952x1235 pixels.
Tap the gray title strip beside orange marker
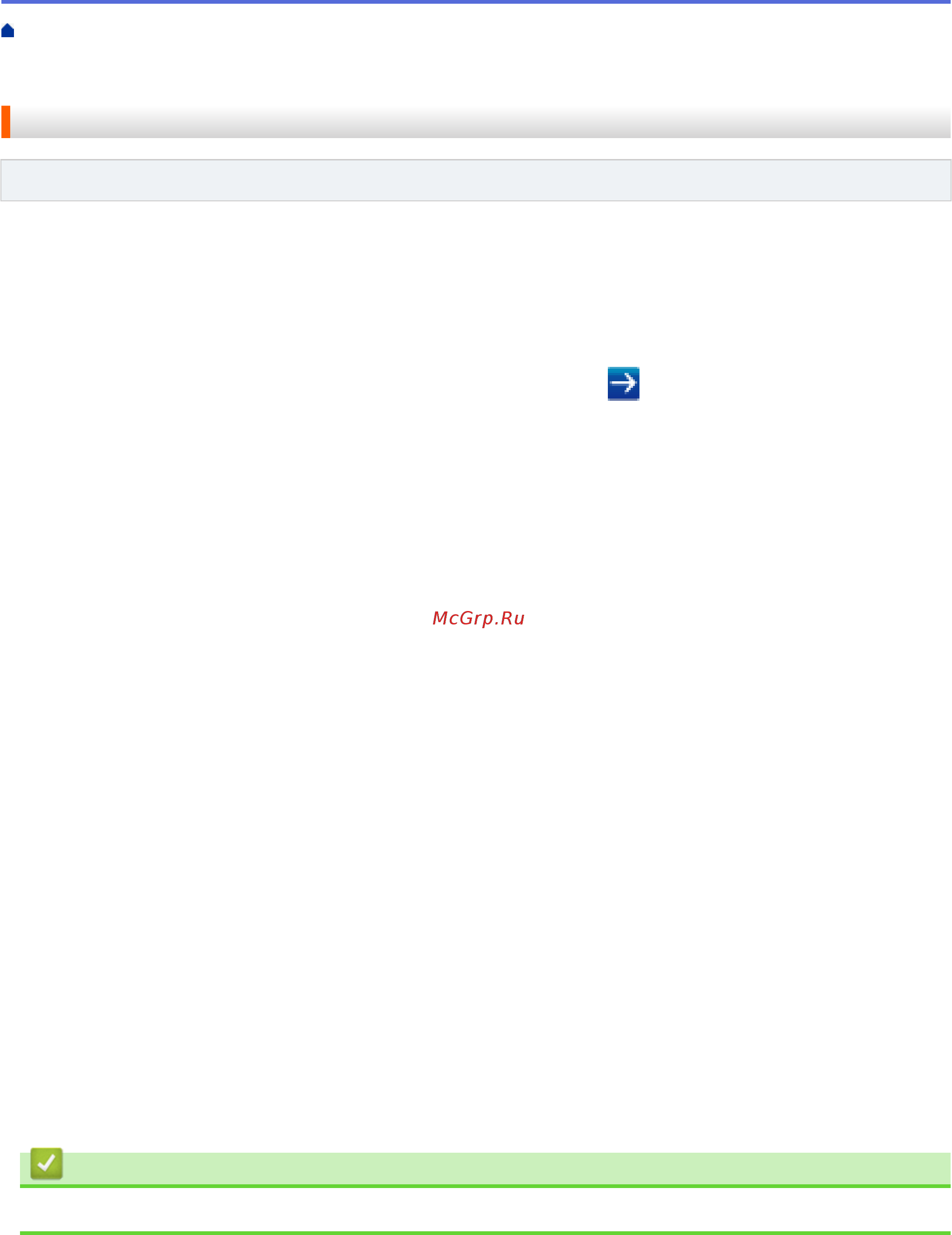(x=481, y=121)
